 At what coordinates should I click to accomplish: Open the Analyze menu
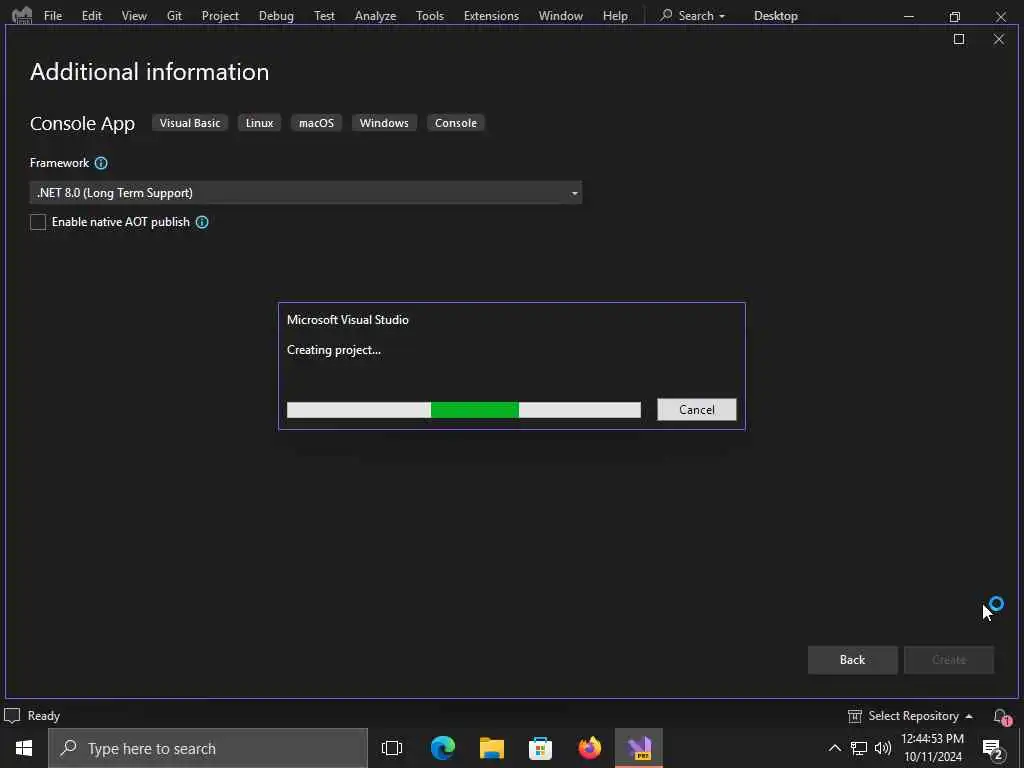tap(376, 16)
